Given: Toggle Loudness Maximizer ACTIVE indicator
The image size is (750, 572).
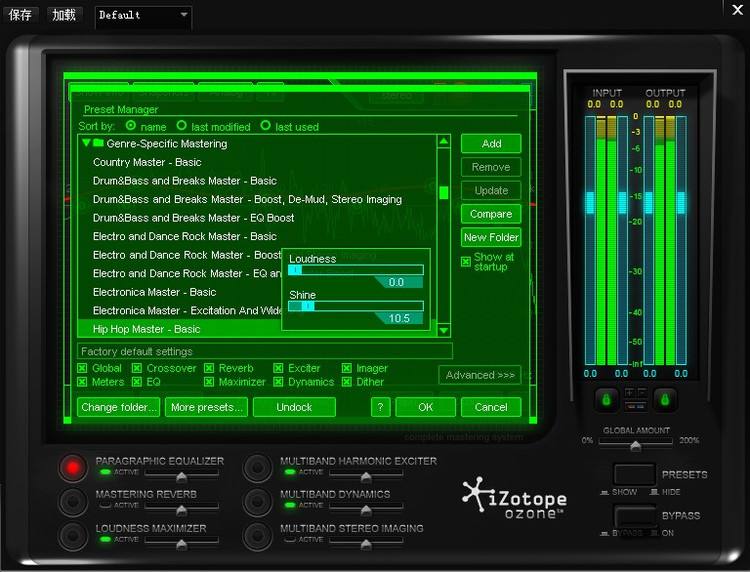Looking at the screenshot, I should pyautogui.click(x=105, y=539).
